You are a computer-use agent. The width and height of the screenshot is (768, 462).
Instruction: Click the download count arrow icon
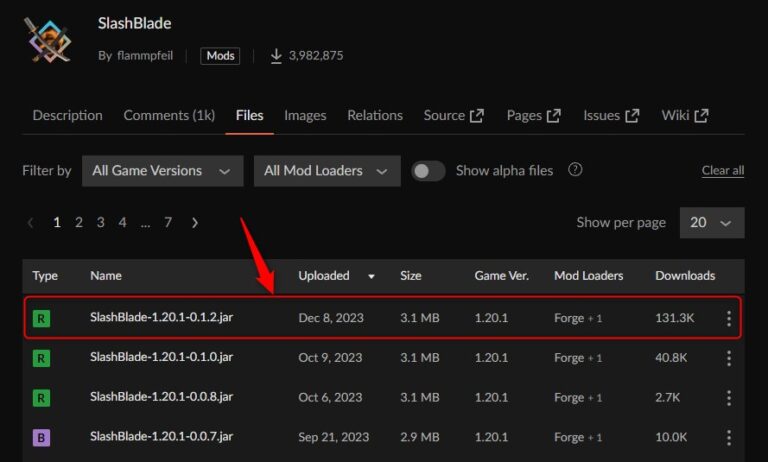click(x=276, y=56)
